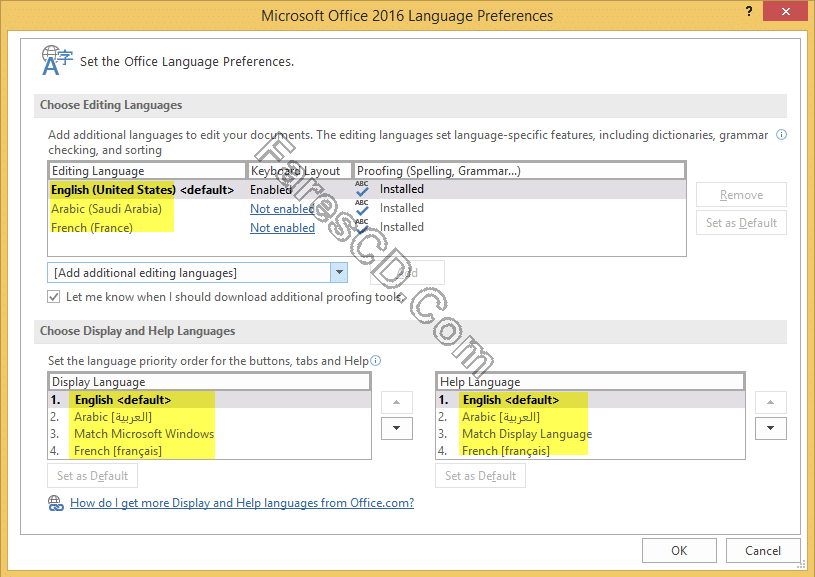The image size is (815, 577).
Task: Close the Language Preferences dialog
Action: point(785,11)
